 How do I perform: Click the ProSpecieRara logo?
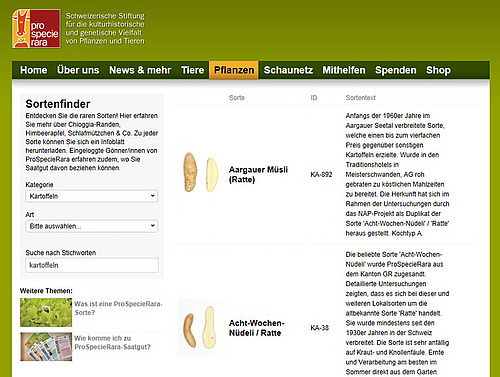36,29
